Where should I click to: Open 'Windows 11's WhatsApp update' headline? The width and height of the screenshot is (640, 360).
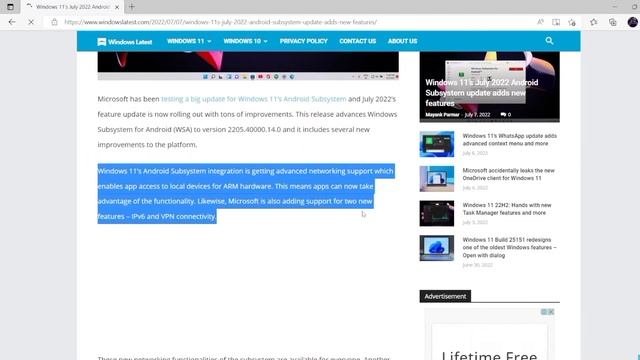(x=509, y=140)
